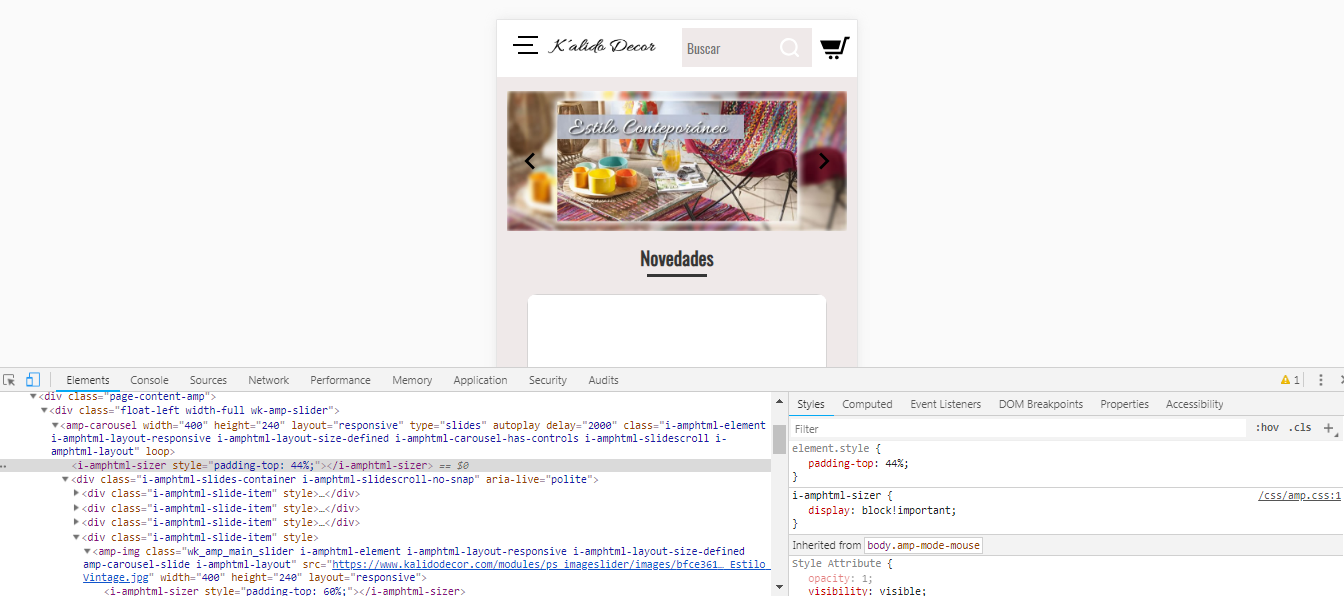The image size is (1344, 596).
Task: Open the hamburger navigation menu
Action: [525, 45]
